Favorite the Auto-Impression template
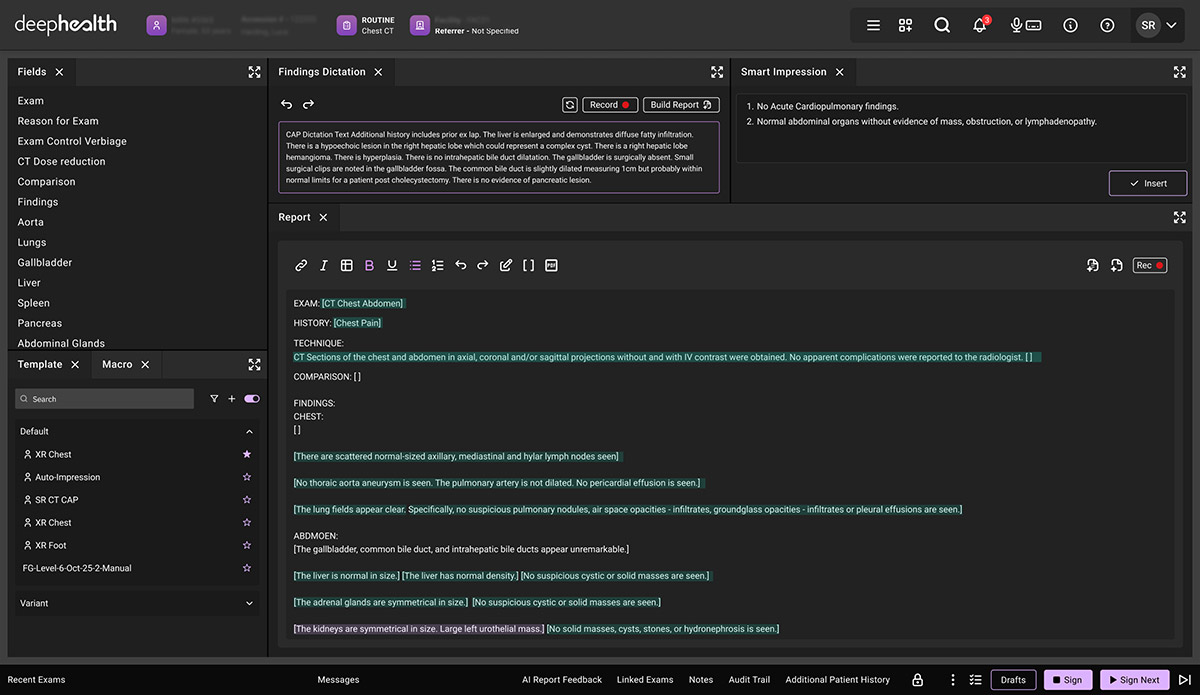The height and width of the screenshot is (695, 1200). point(247,477)
